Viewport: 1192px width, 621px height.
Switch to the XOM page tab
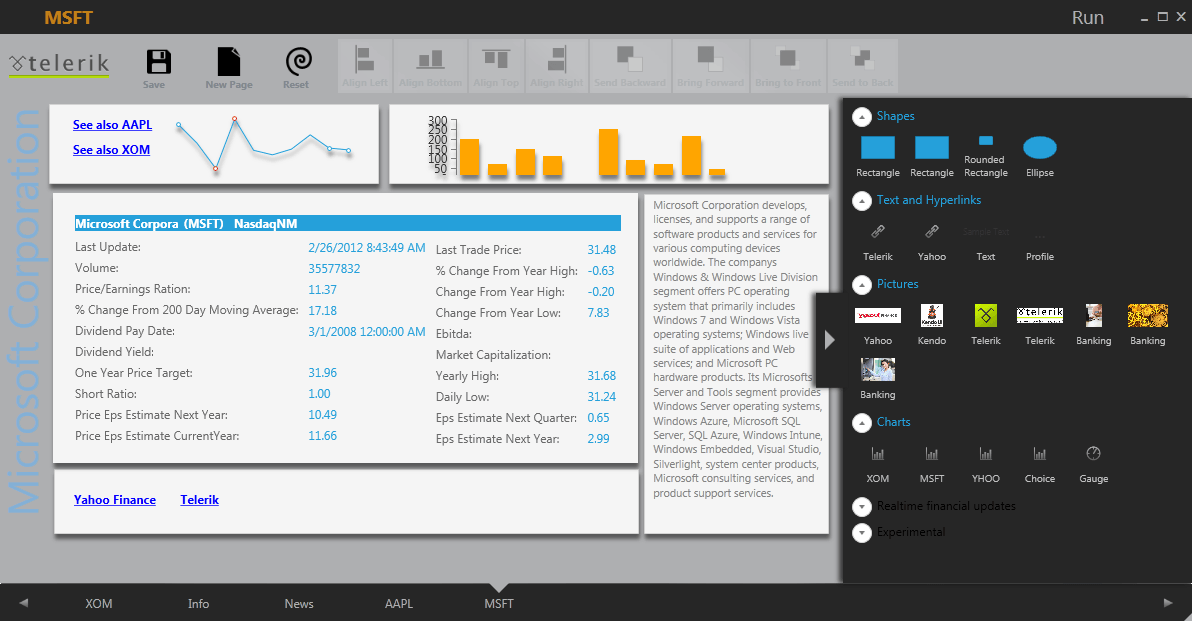coord(99,604)
